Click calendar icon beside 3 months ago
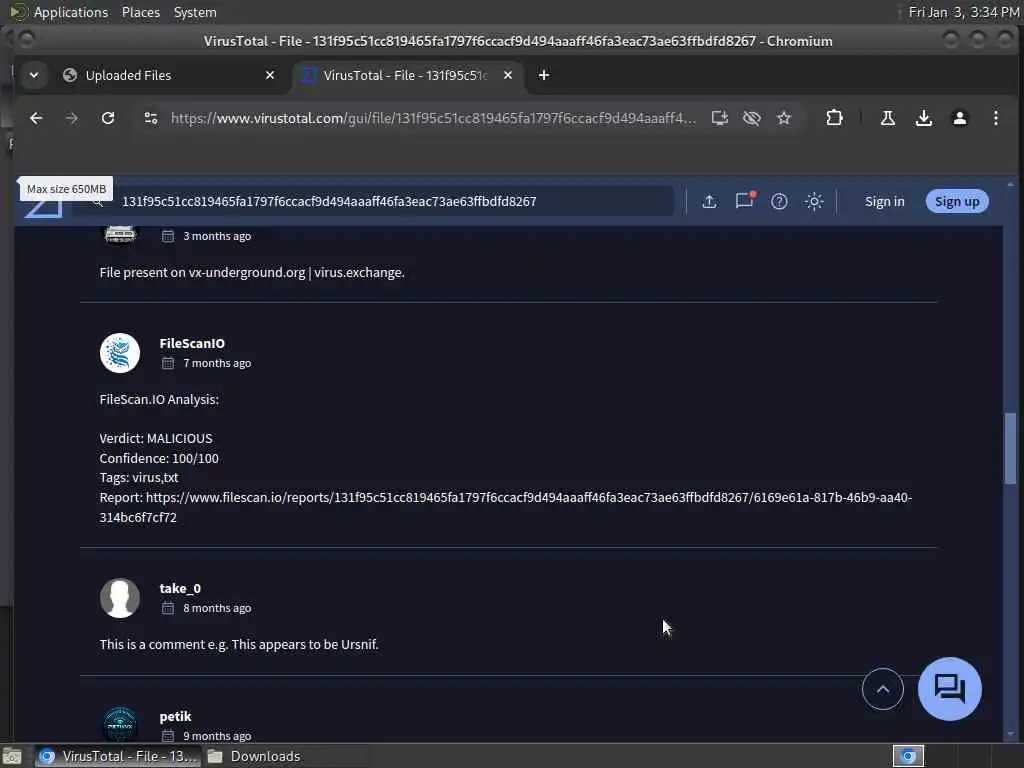Image resolution: width=1024 pixels, height=768 pixels. (x=168, y=236)
